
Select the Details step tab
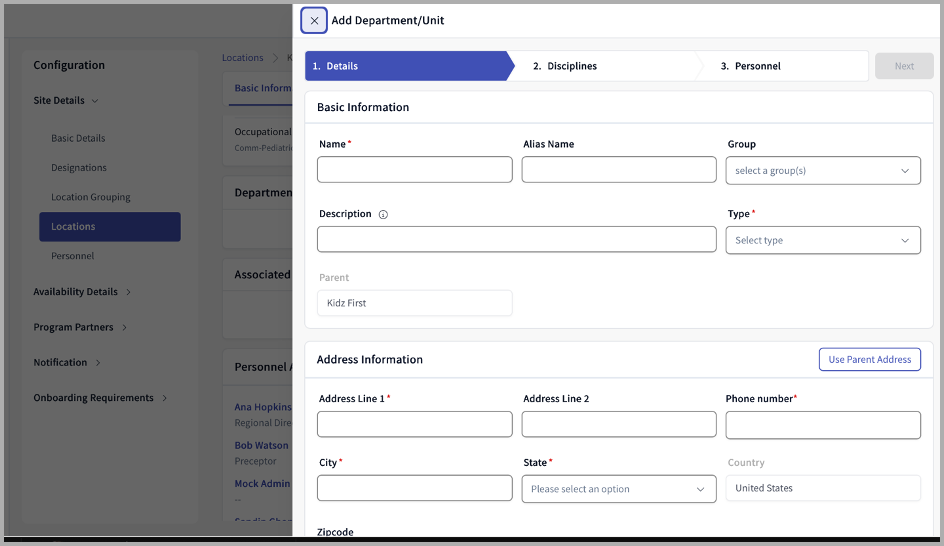tap(407, 66)
